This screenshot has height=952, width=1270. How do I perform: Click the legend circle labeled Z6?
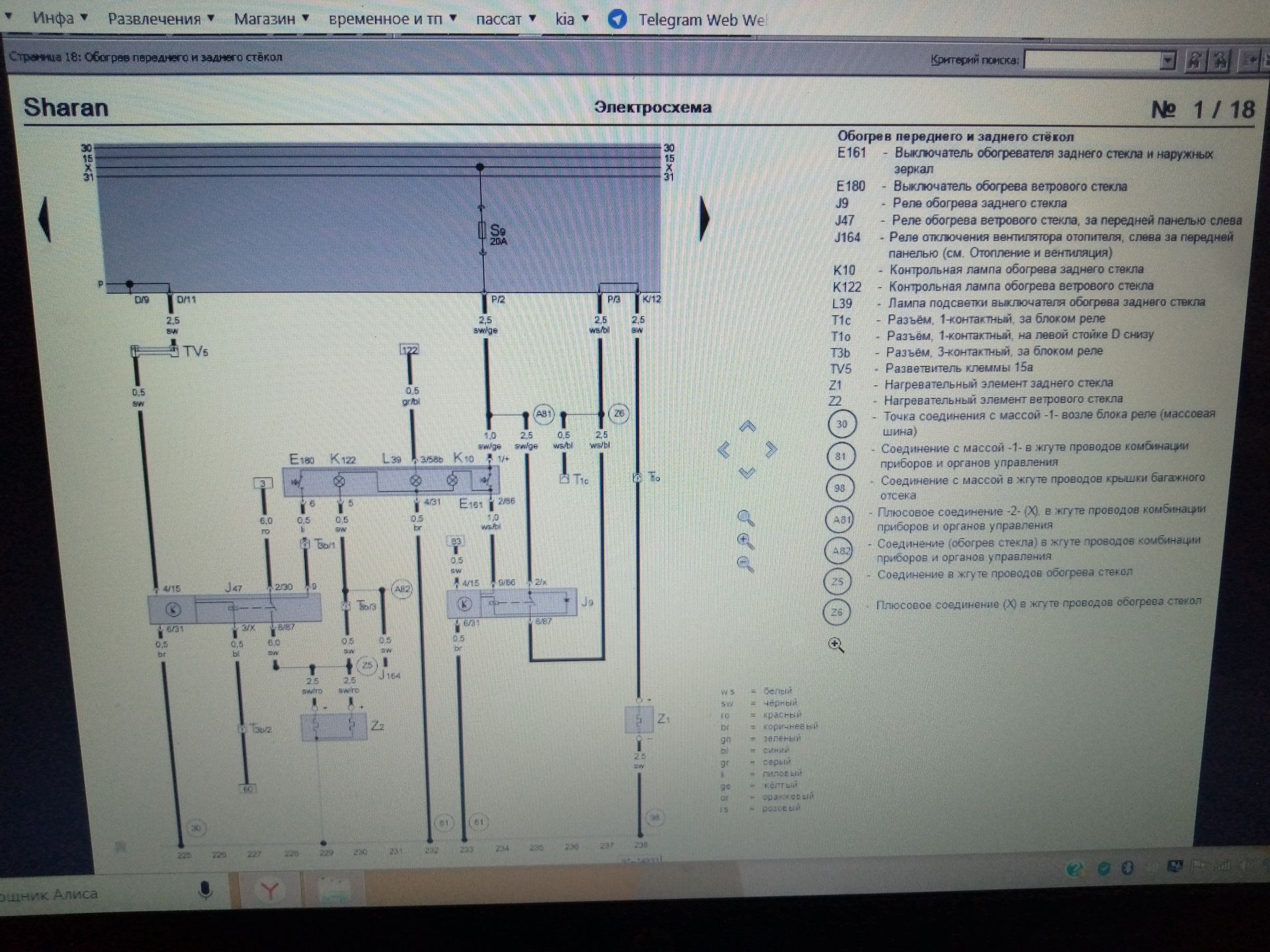tap(837, 612)
